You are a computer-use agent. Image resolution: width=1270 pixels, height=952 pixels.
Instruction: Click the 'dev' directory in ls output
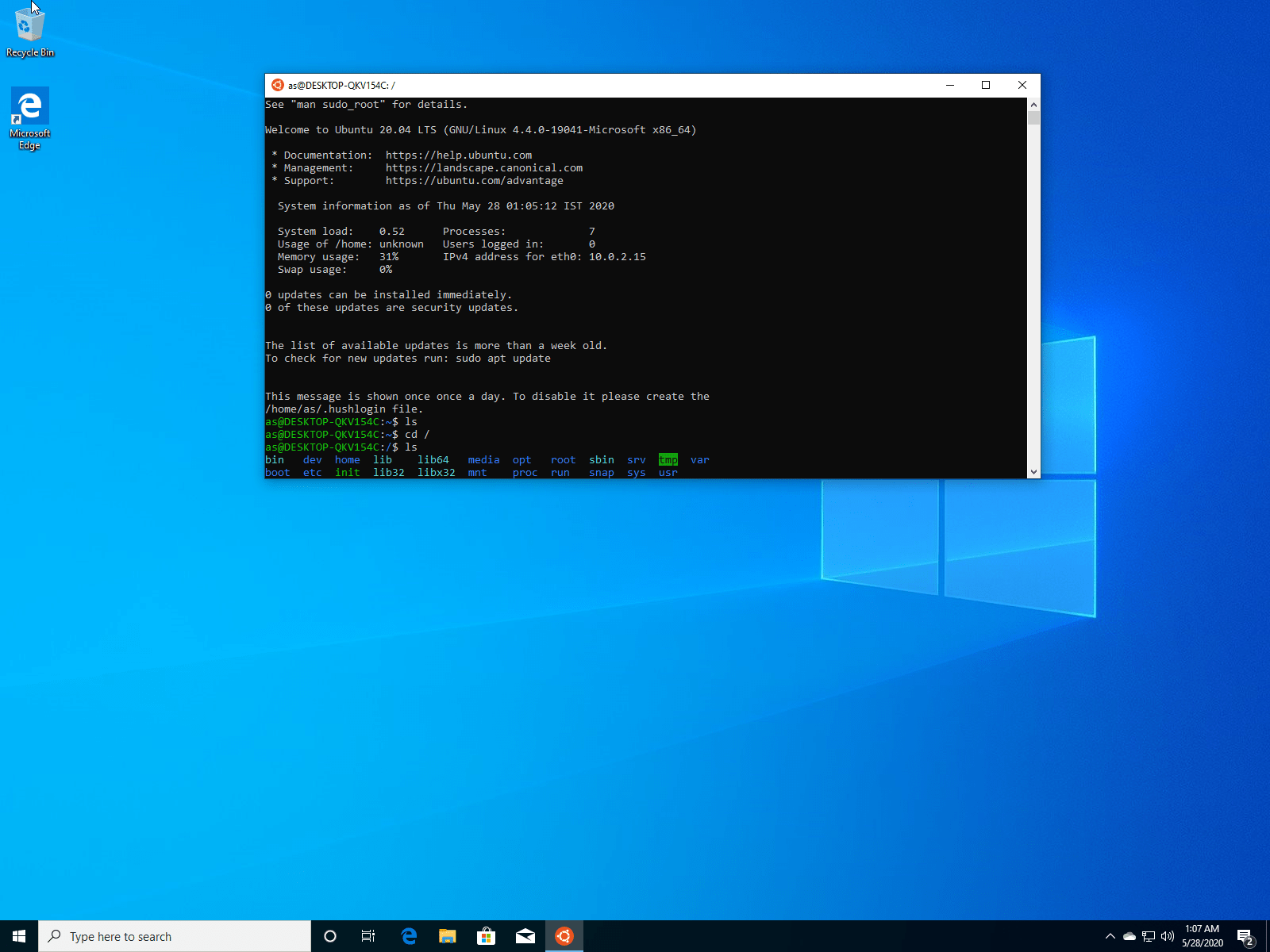click(x=313, y=460)
